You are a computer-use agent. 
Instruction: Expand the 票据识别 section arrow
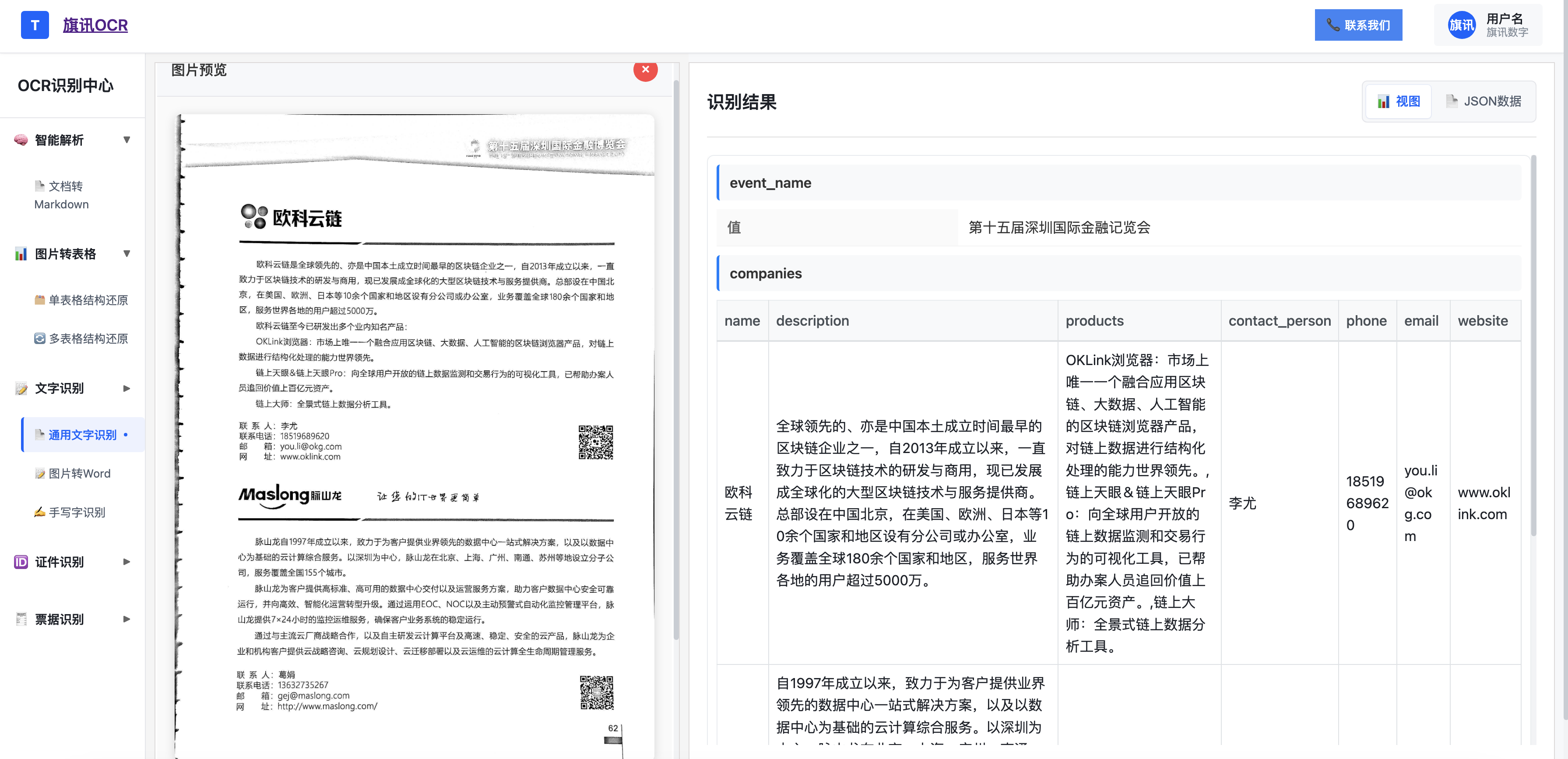click(x=127, y=619)
